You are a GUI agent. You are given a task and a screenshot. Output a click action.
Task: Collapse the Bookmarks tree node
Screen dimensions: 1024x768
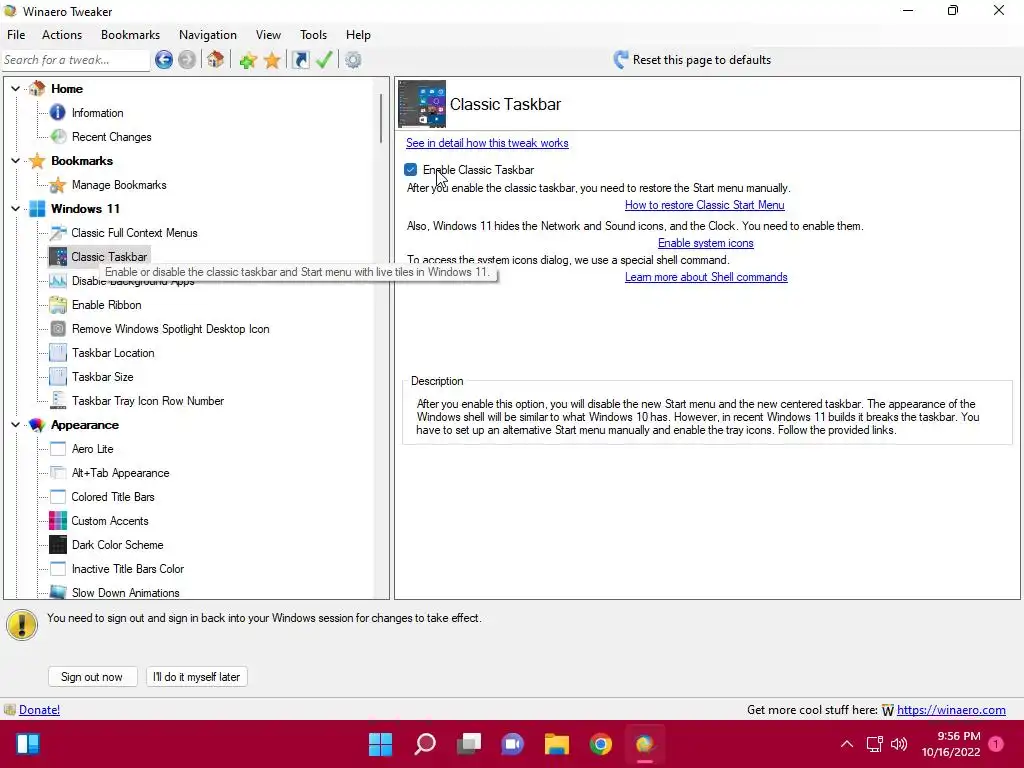pos(16,161)
